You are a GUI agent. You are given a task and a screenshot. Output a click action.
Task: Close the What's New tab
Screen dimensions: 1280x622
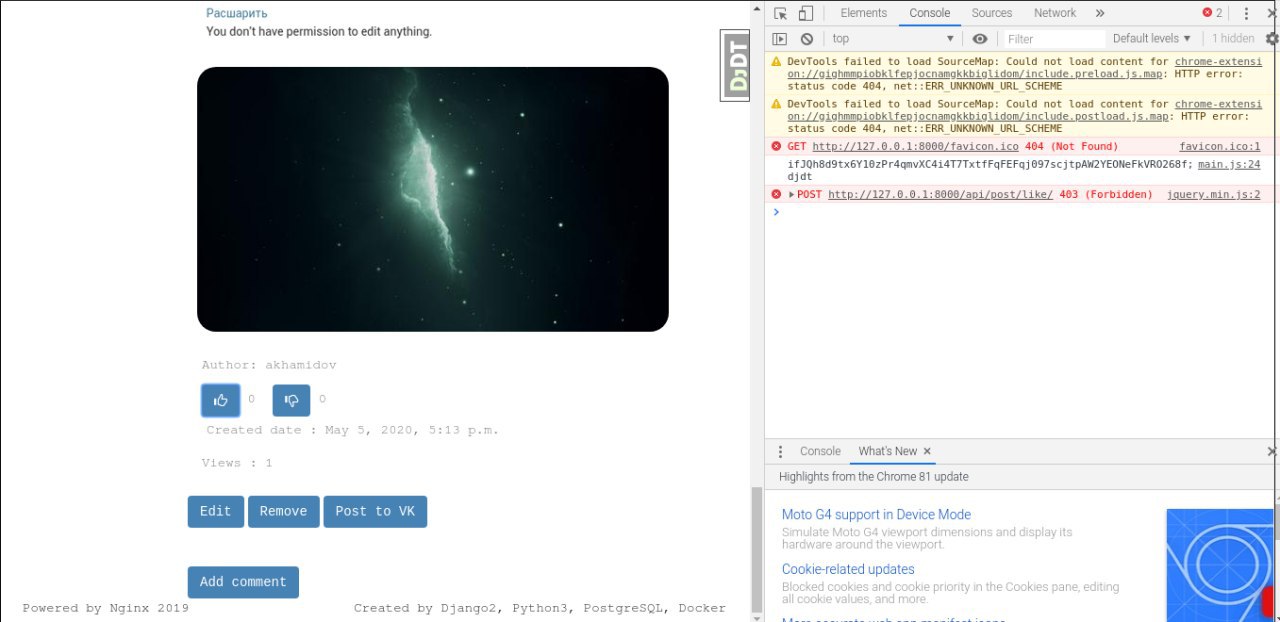point(927,451)
